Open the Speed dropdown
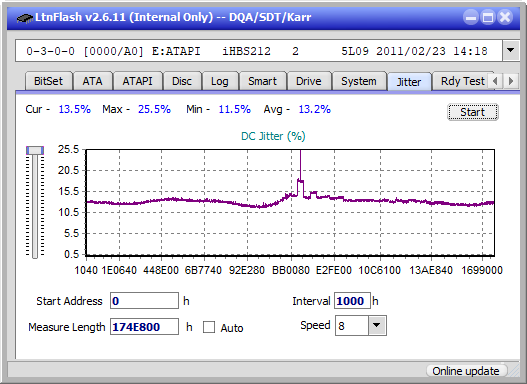Image resolution: width=527 pixels, height=384 pixels. tap(377, 326)
